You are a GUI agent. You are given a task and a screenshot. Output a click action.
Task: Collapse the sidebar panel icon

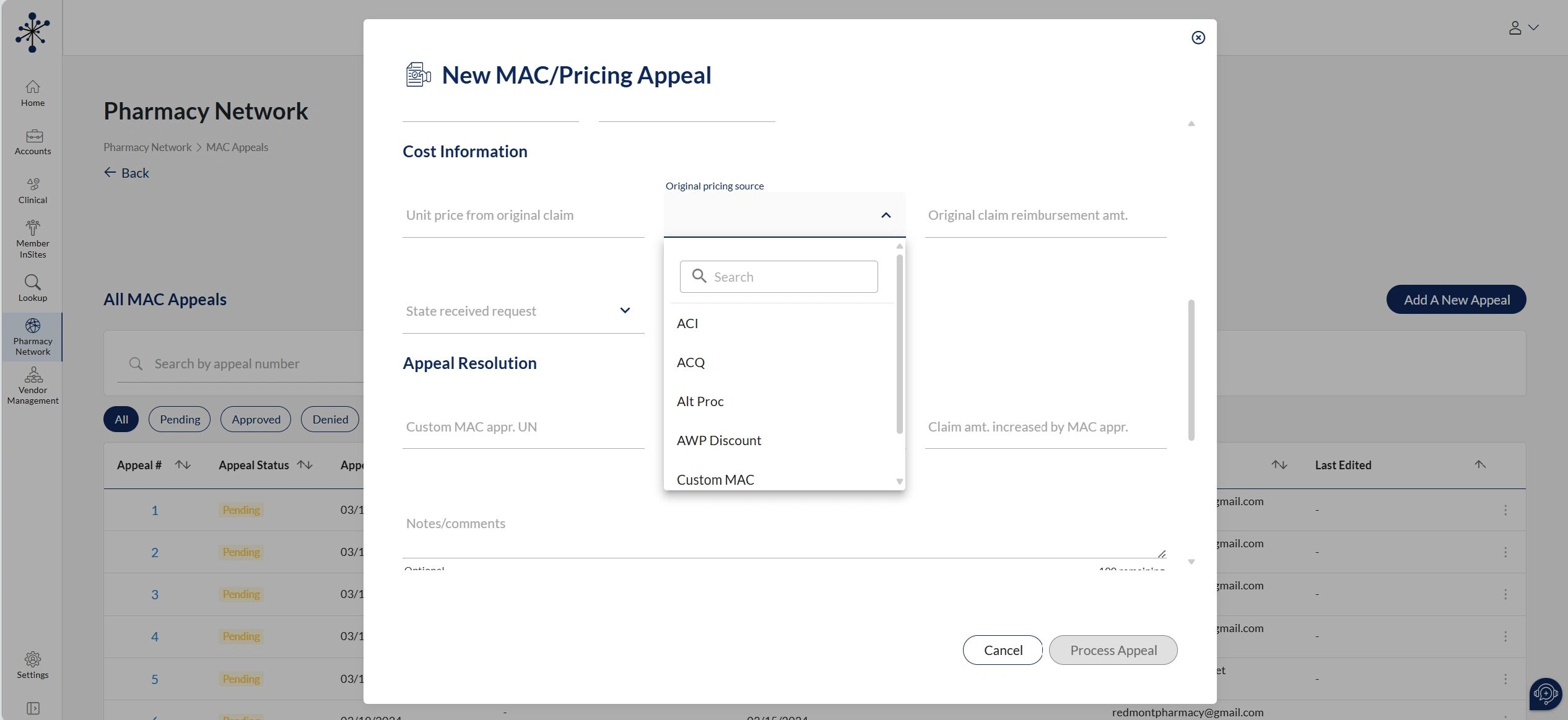[33, 708]
